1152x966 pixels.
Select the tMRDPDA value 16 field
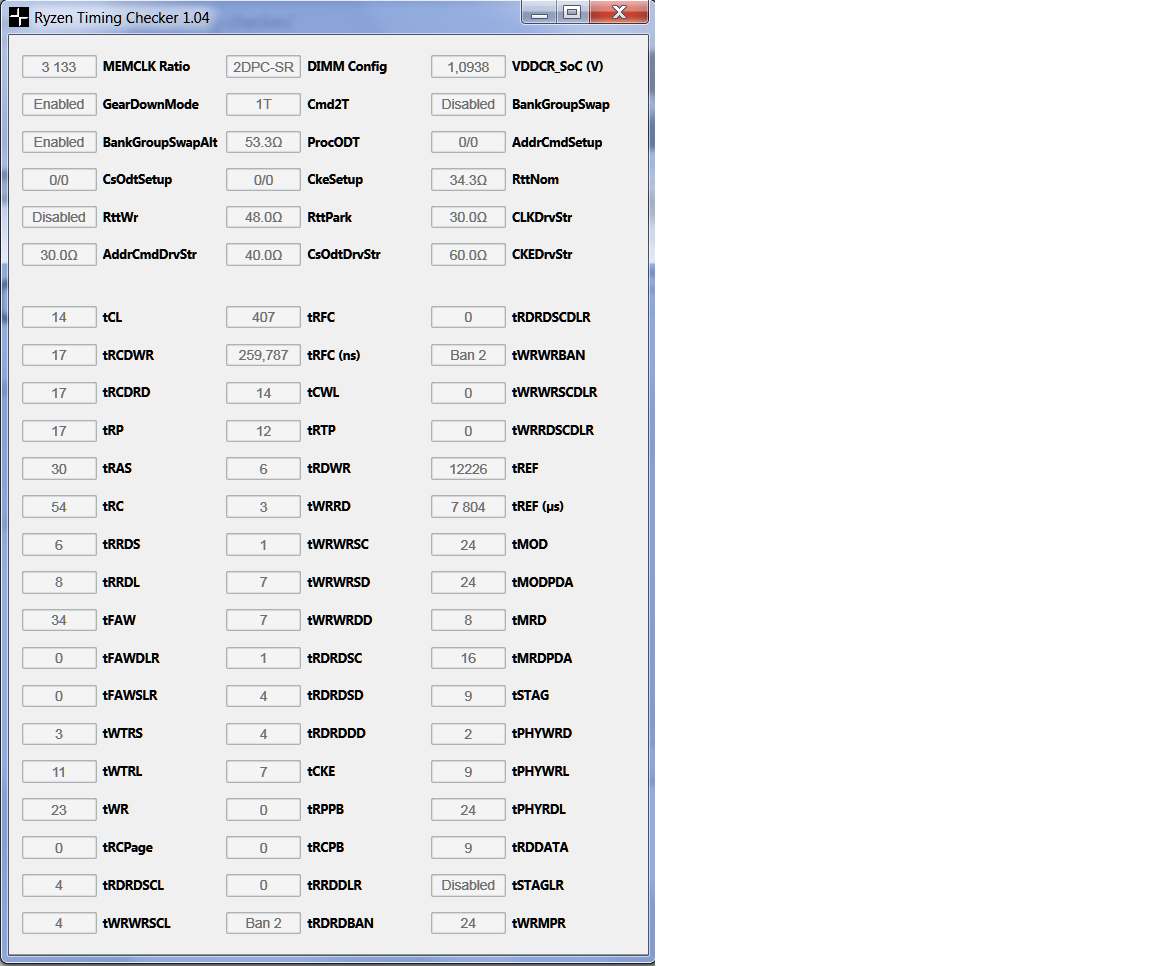pos(468,658)
